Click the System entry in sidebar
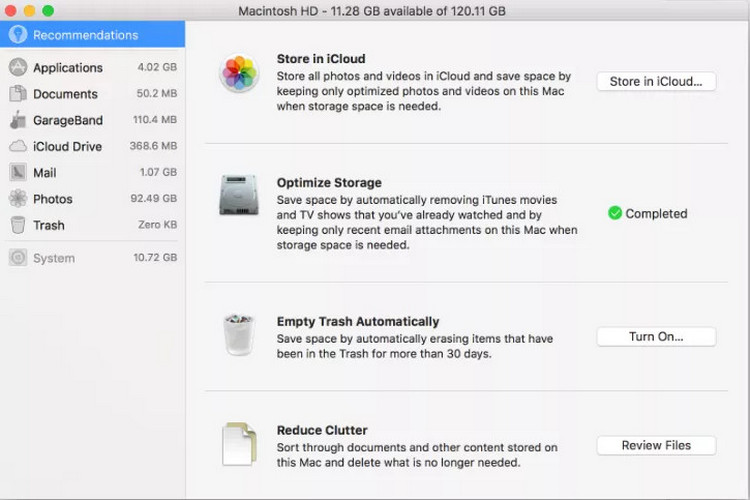This screenshot has width=750, height=500. click(53, 258)
